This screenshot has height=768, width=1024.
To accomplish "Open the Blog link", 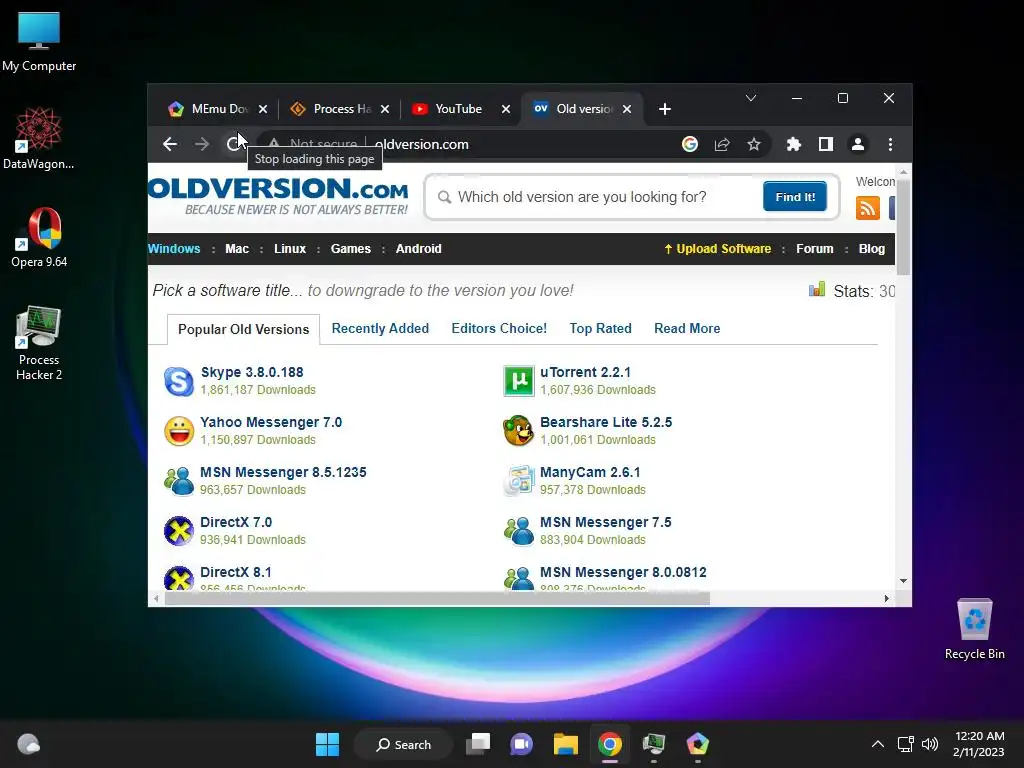I will click(871, 249).
